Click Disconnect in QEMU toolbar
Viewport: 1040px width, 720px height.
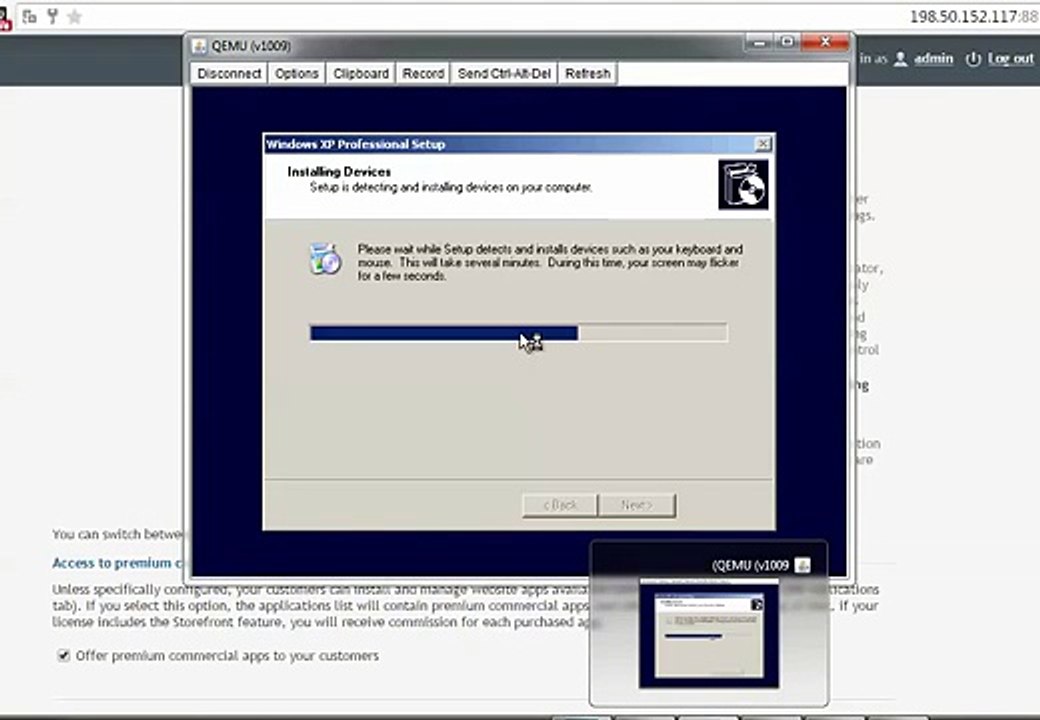click(229, 74)
